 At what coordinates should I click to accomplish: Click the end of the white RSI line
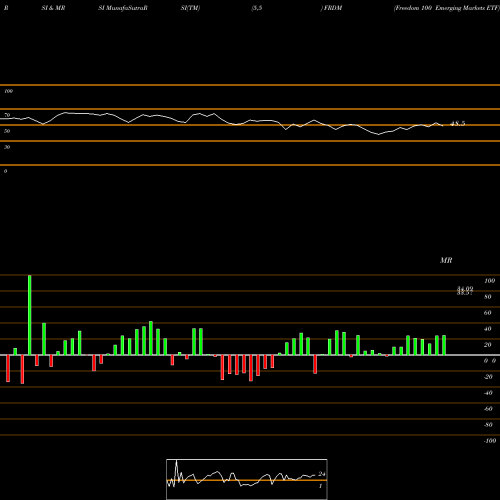coord(443,126)
